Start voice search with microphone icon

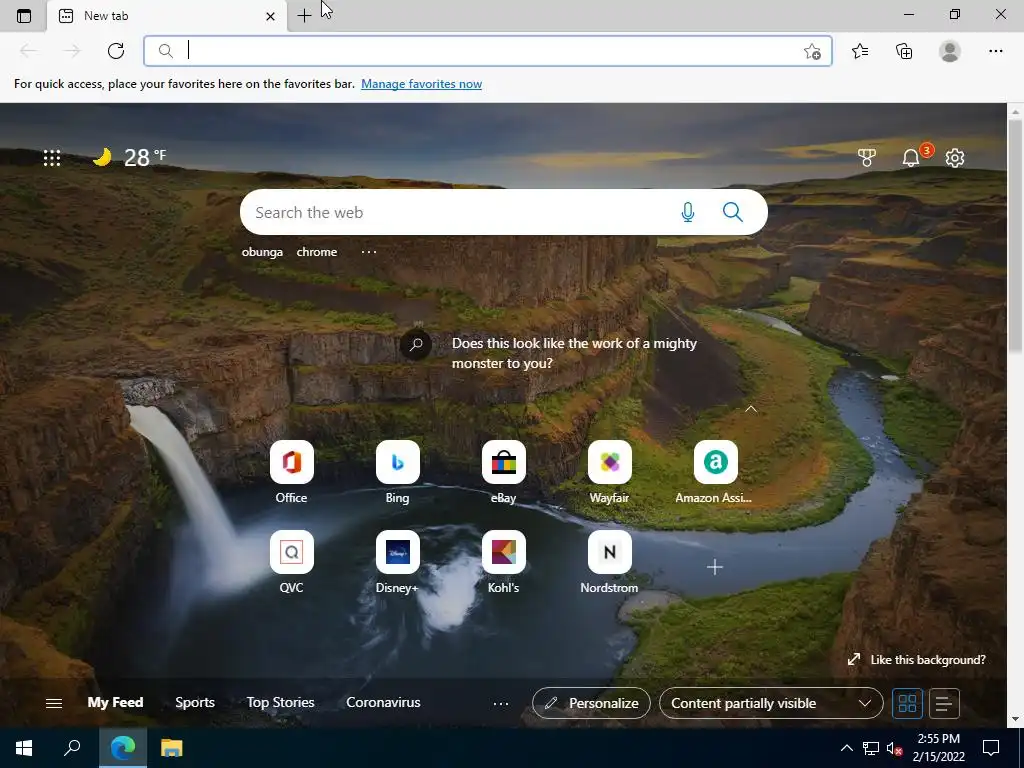coord(688,212)
